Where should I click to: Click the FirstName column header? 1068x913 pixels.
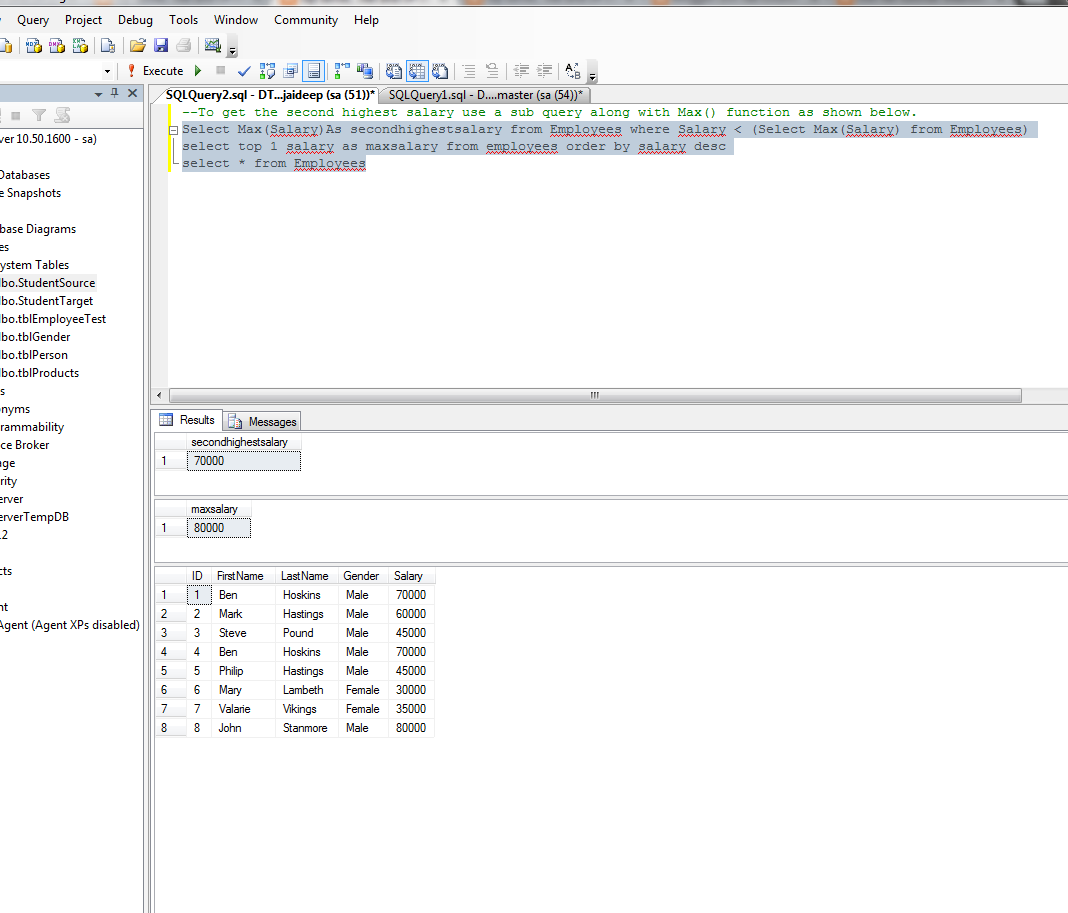(x=243, y=576)
